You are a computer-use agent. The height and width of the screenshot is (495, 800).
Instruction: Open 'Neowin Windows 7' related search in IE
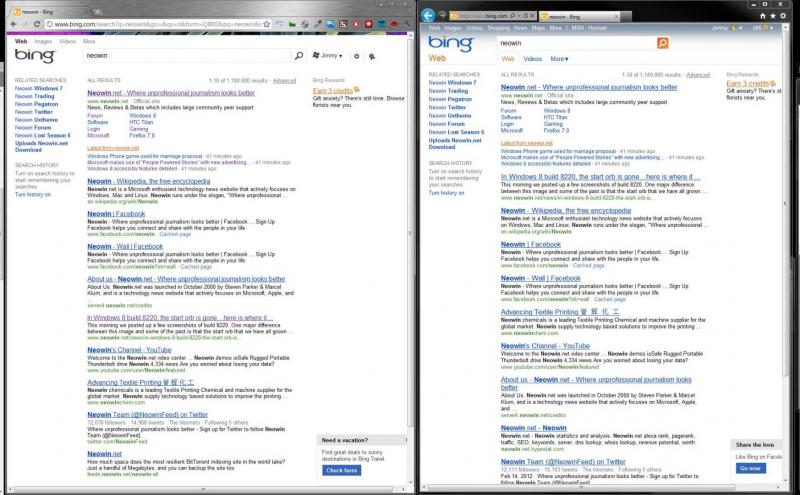[452, 83]
